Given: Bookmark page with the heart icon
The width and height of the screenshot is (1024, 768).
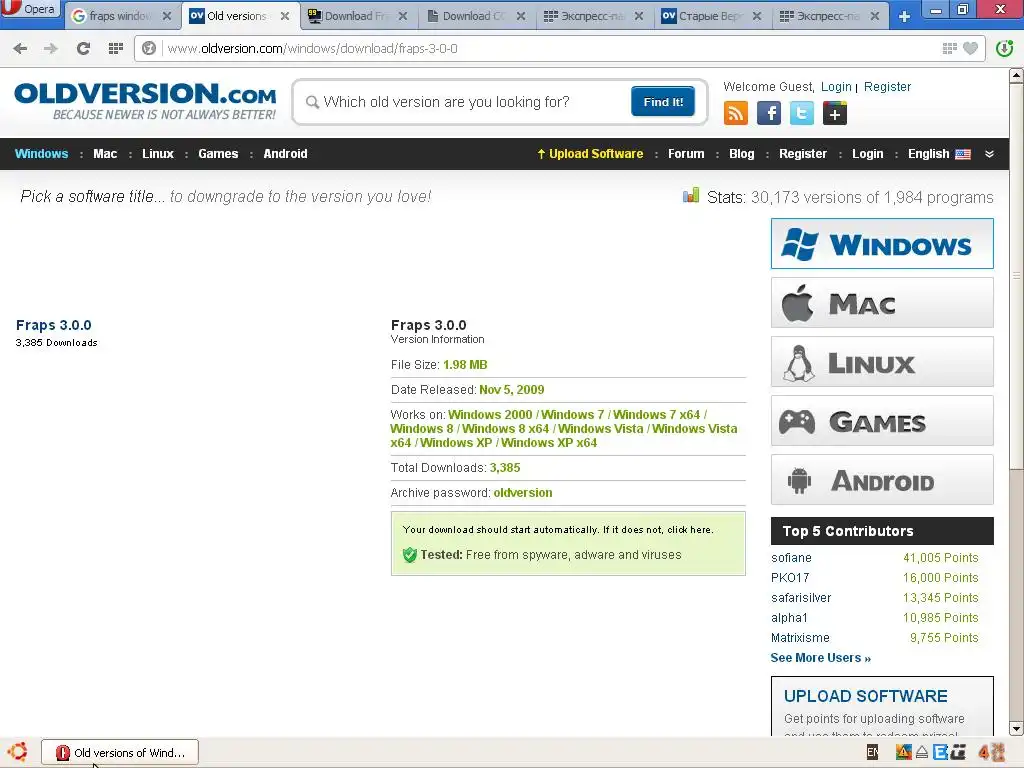Looking at the screenshot, I should click(970, 48).
